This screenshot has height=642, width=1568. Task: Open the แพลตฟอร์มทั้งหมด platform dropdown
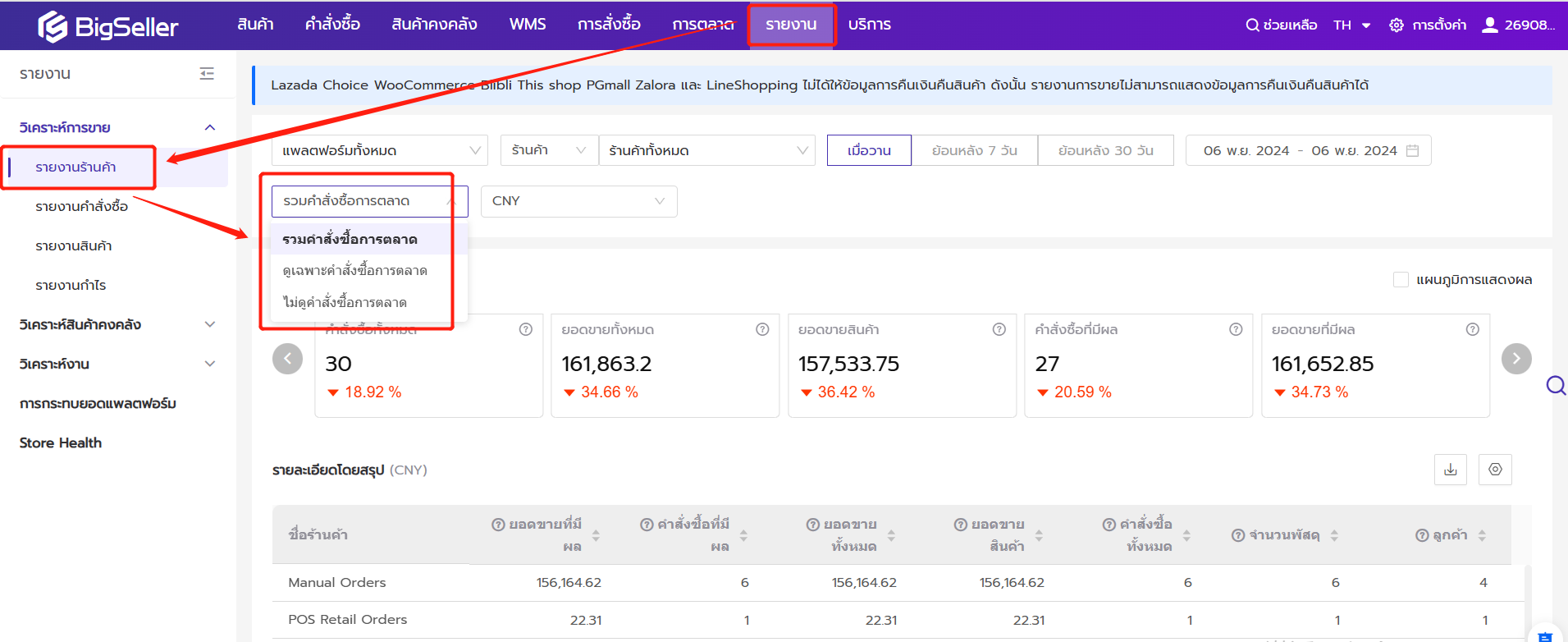point(380,151)
